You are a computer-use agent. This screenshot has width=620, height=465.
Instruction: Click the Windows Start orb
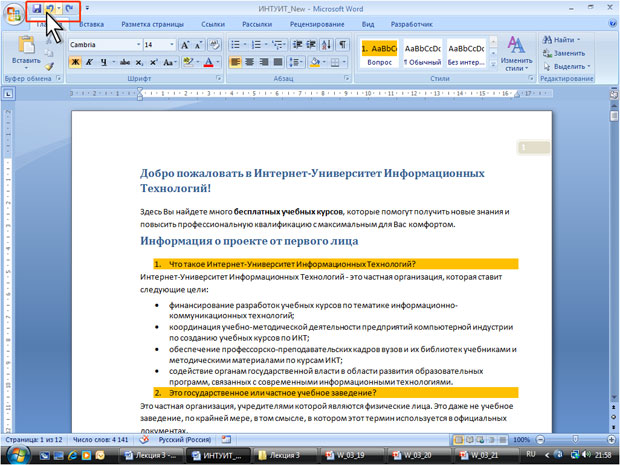coord(17,454)
